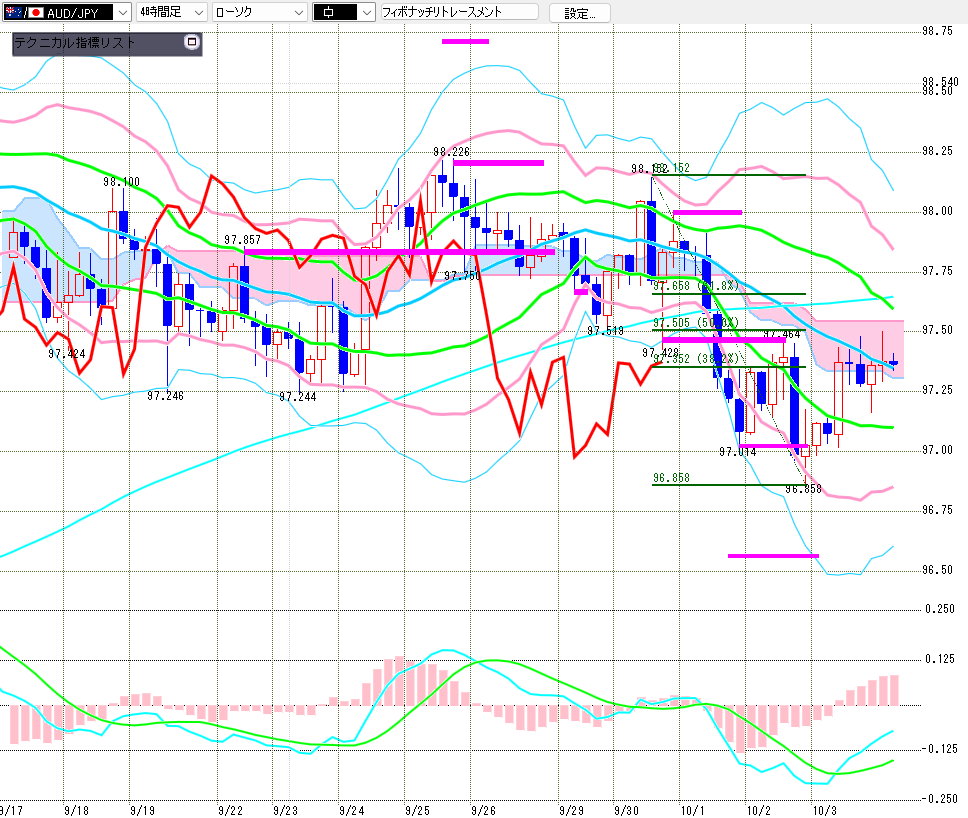Open the AUD/JPY currency pair dropdown arrow
The width and height of the screenshot is (968, 818).
click(x=122, y=12)
